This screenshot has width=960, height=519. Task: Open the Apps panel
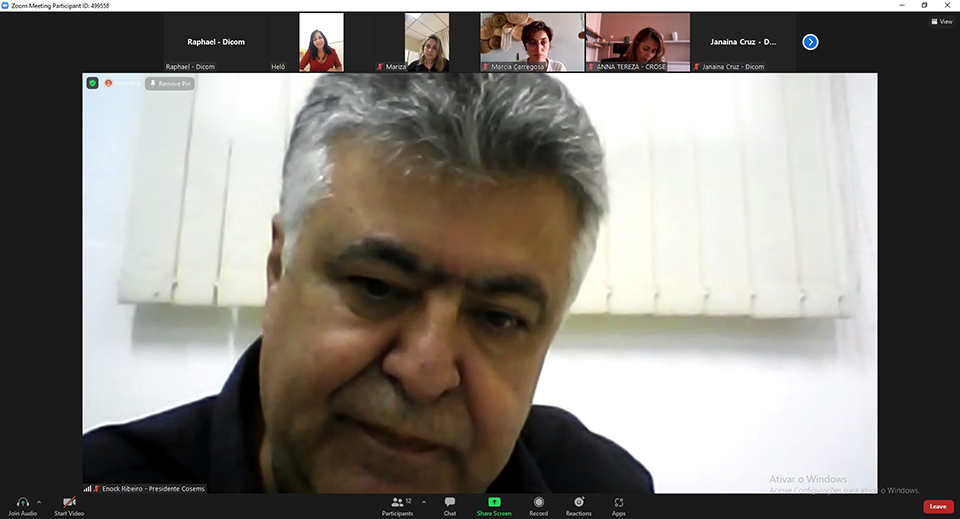click(x=619, y=502)
